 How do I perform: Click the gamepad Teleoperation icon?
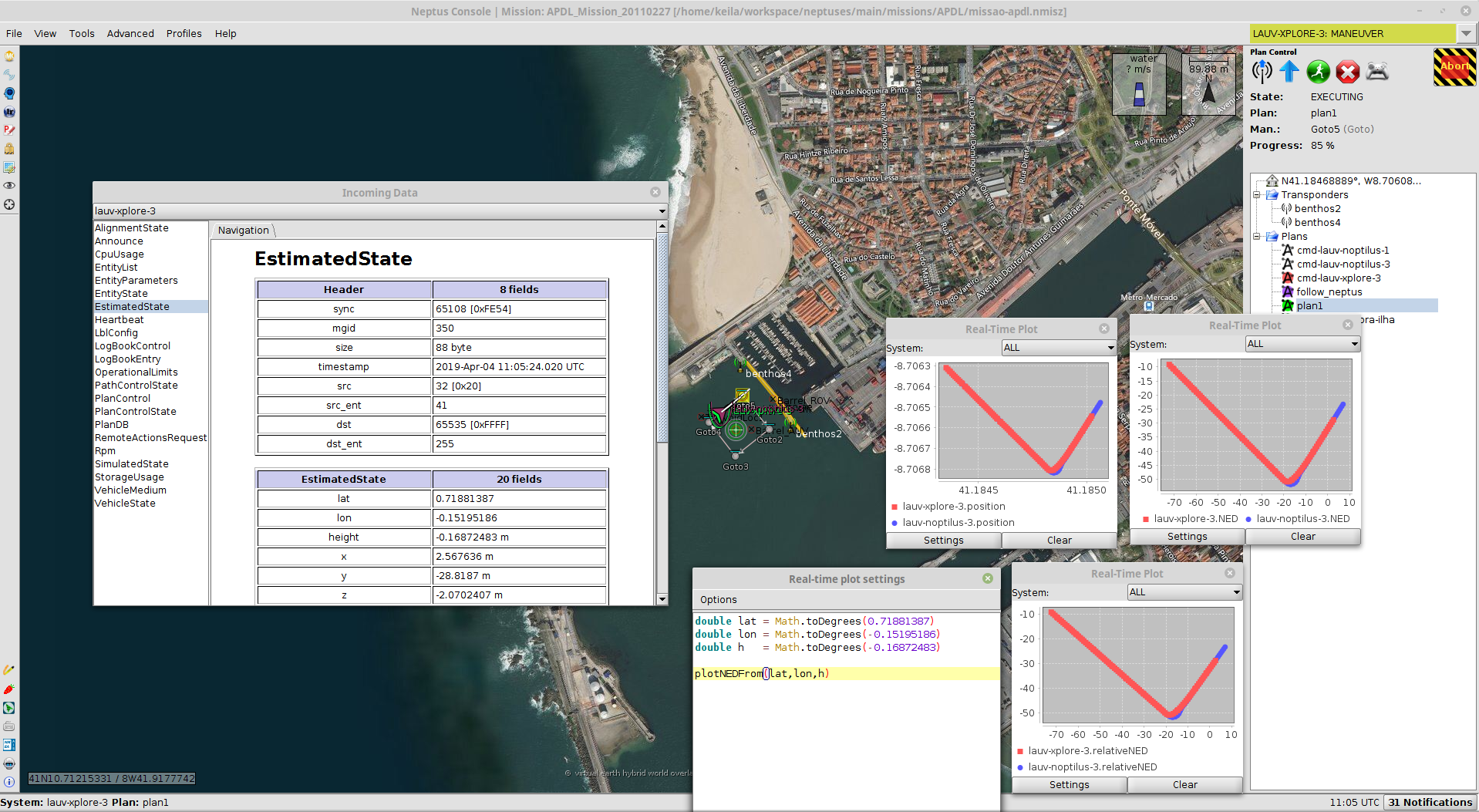(1377, 72)
